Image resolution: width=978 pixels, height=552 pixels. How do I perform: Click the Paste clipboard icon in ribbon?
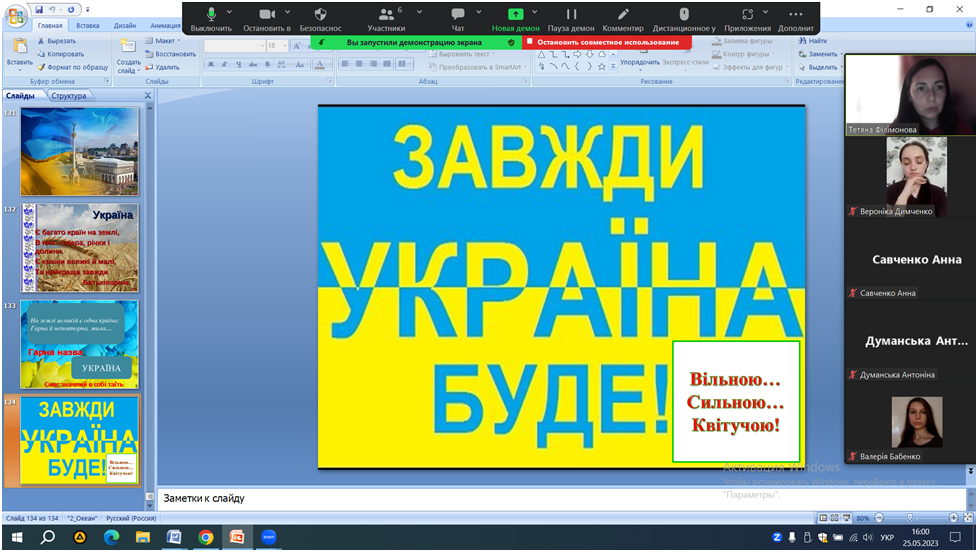19,46
